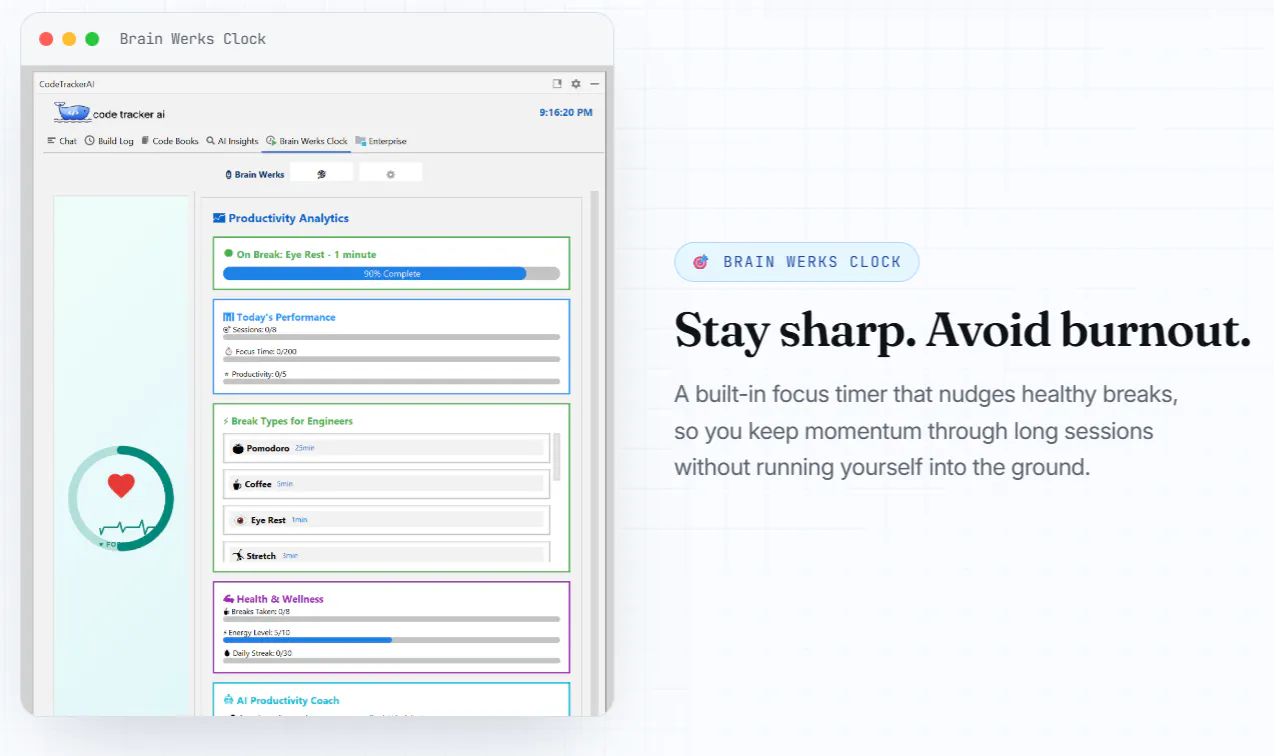Click the break types list scrollbar
Screen dimensions: 1274x756
coord(557,457)
